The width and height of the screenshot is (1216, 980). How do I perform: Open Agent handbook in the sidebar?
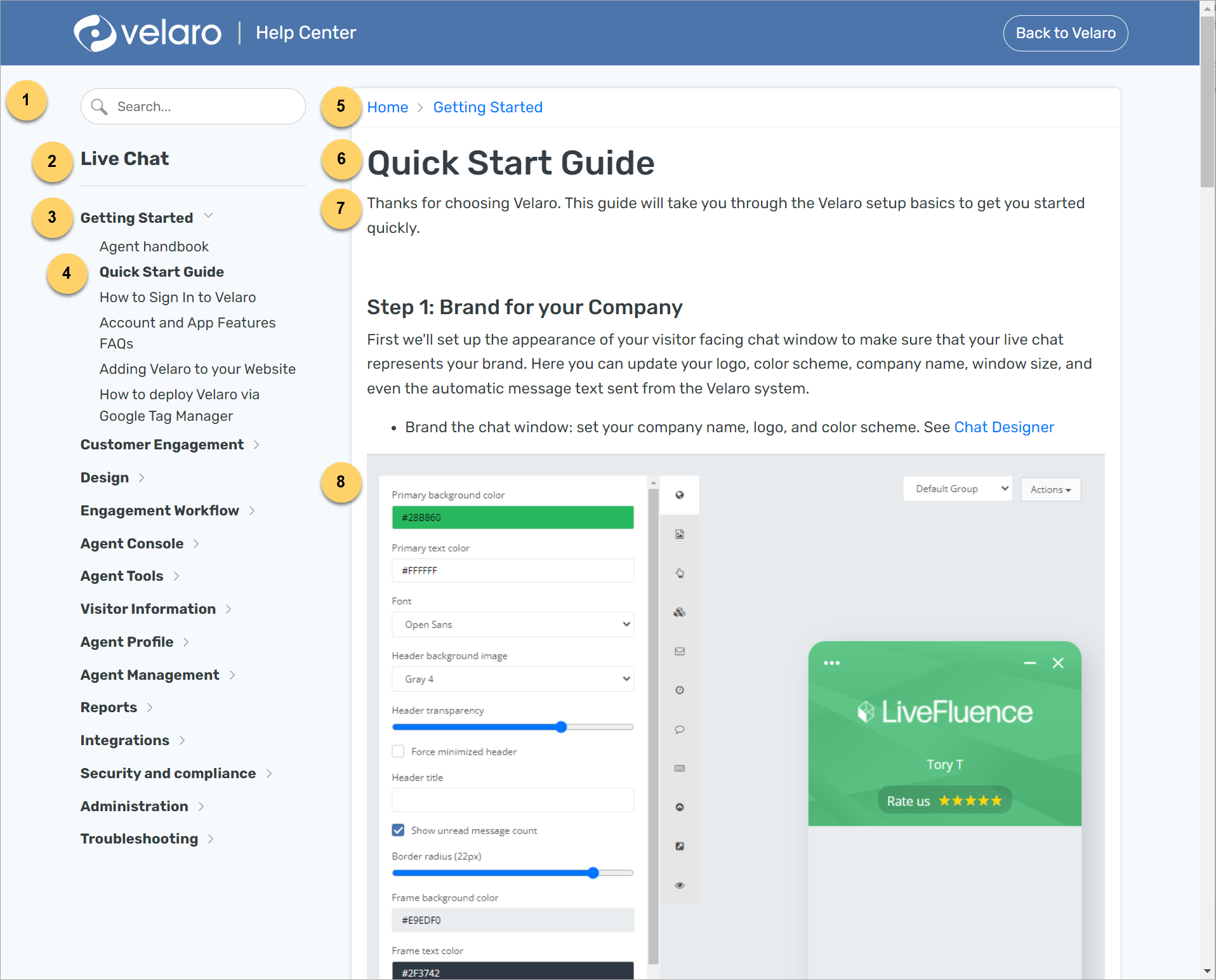pos(154,246)
